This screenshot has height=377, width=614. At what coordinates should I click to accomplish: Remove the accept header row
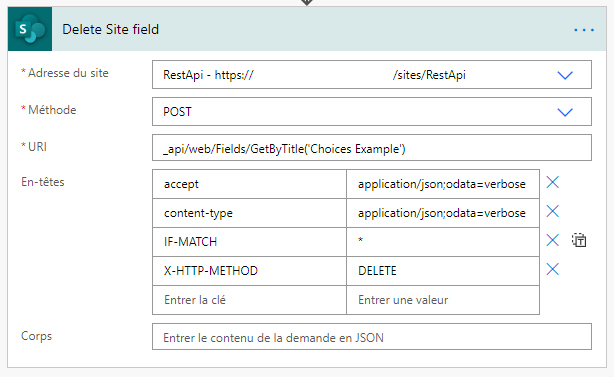pos(553,182)
